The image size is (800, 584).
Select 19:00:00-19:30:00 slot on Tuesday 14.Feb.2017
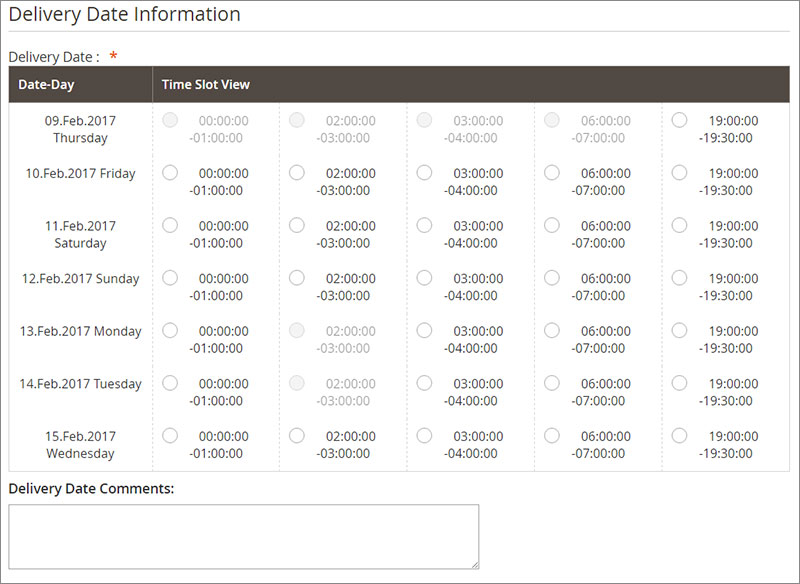click(679, 383)
